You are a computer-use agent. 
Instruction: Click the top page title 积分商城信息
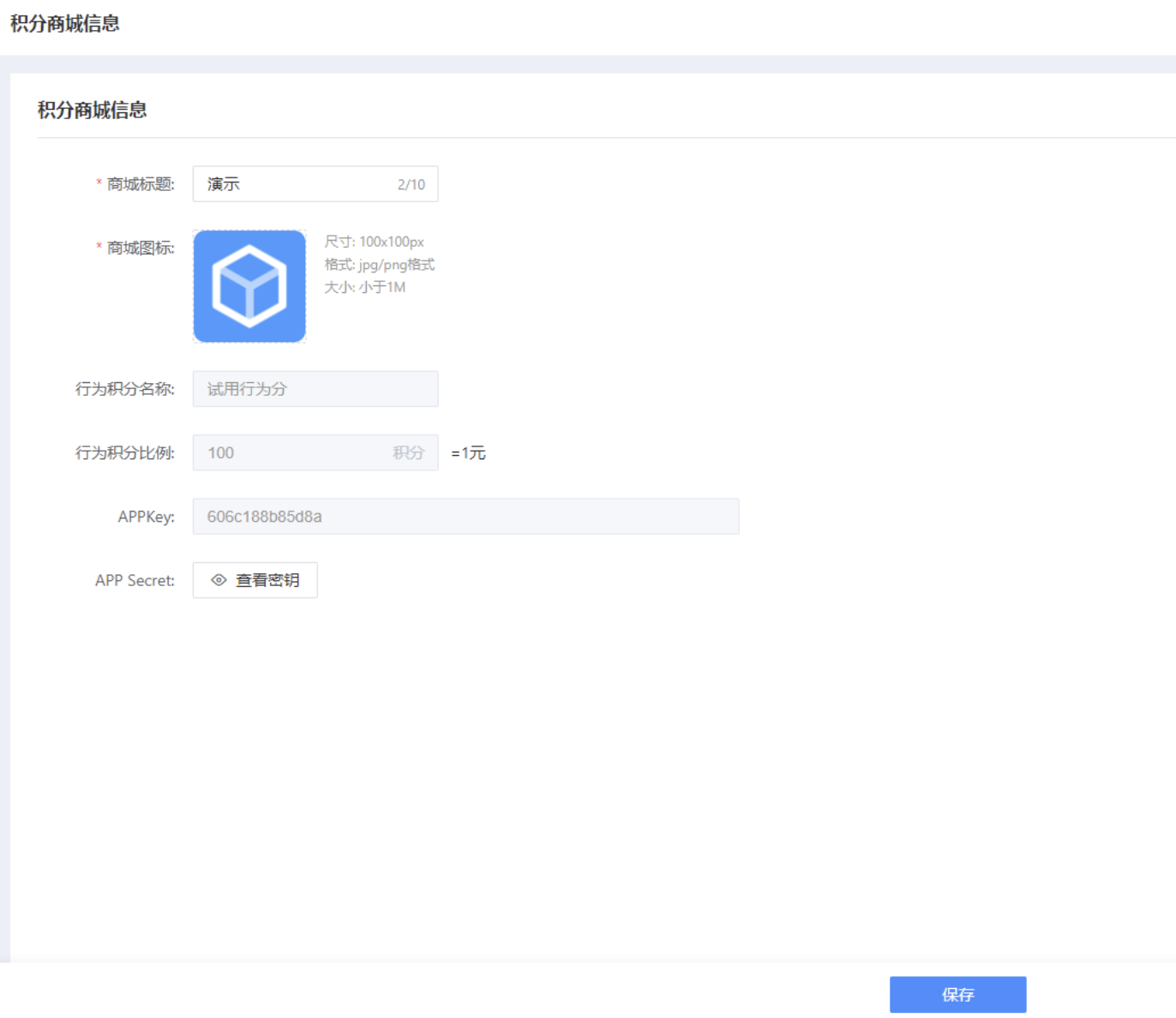click(65, 23)
